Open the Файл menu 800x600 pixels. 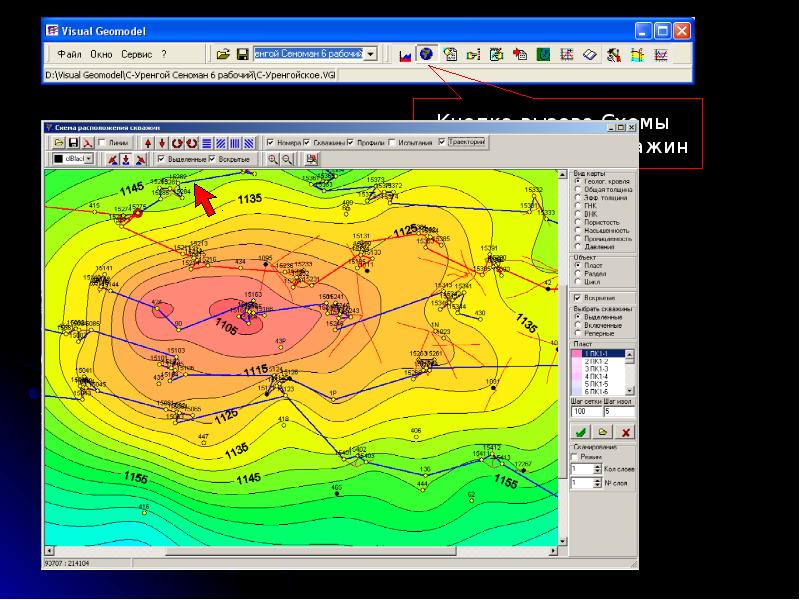(69, 54)
